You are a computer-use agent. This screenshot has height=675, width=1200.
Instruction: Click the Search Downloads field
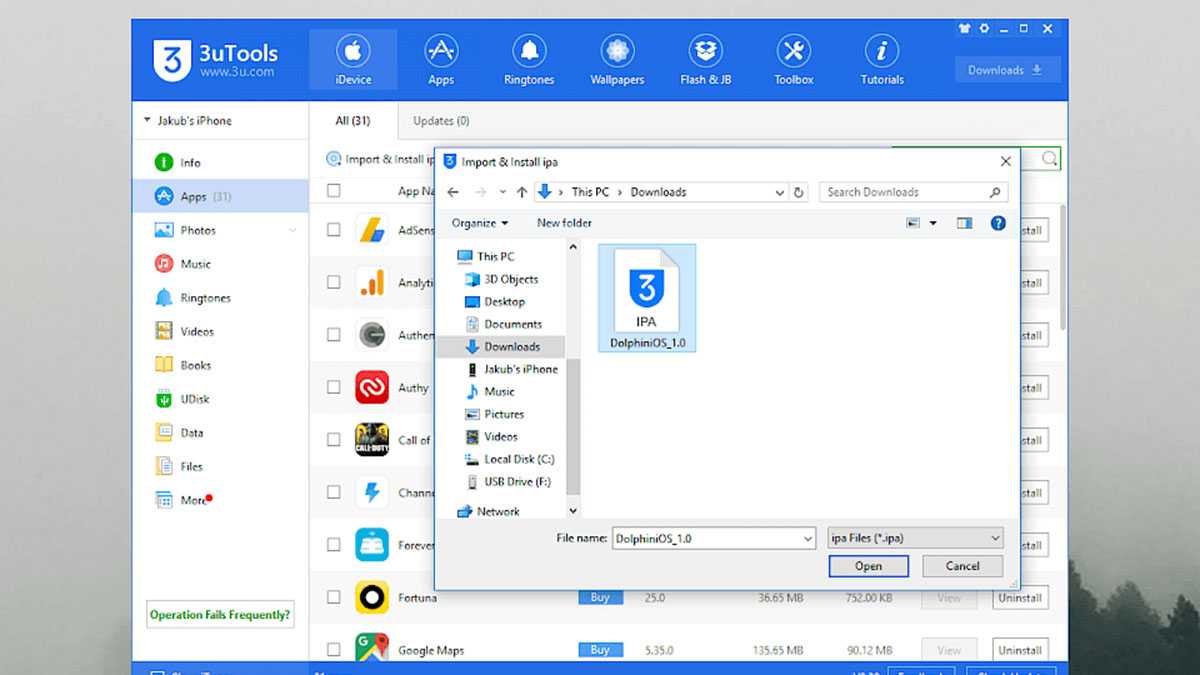pos(905,192)
